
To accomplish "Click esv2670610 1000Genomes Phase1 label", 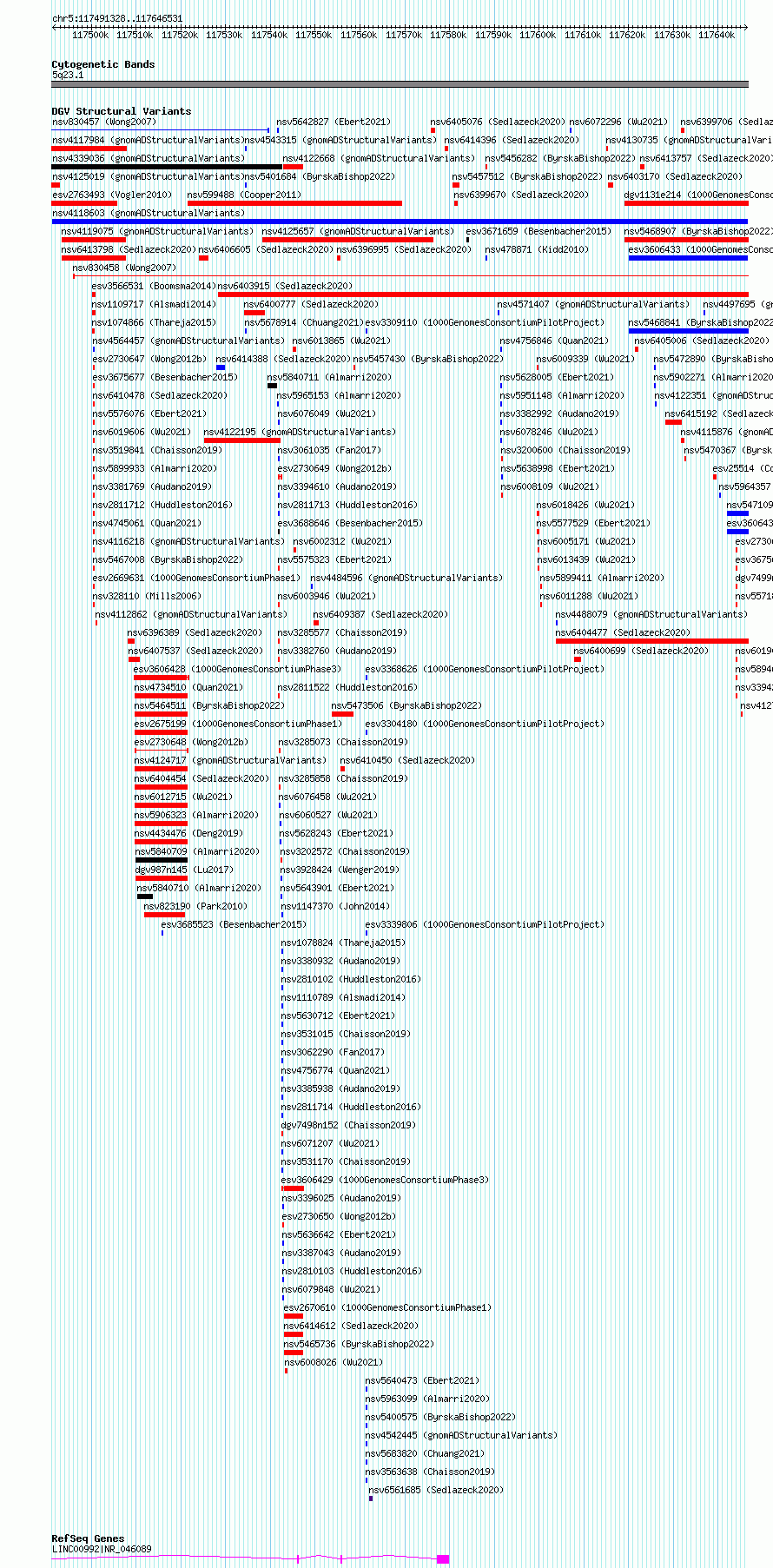I will [x=387, y=1307].
